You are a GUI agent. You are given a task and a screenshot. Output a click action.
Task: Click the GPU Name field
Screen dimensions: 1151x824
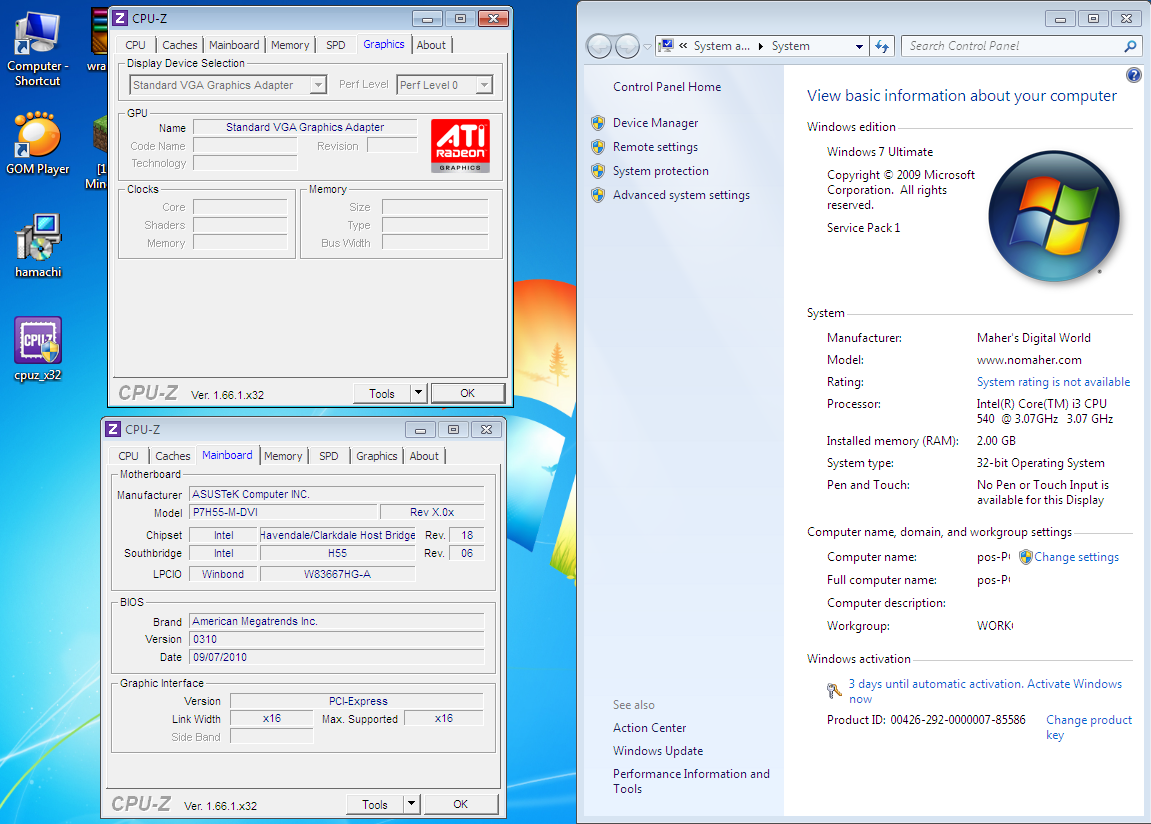click(x=305, y=127)
